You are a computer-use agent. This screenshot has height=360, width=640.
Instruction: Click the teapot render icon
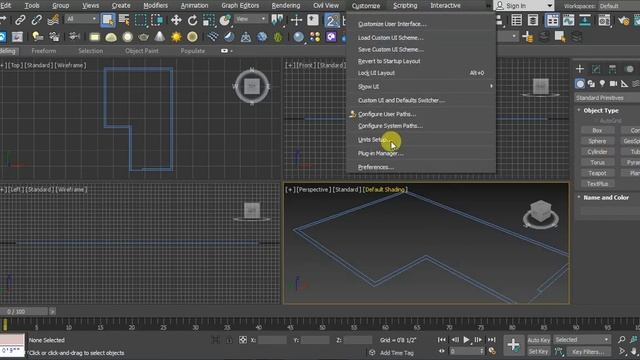tap(143, 37)
